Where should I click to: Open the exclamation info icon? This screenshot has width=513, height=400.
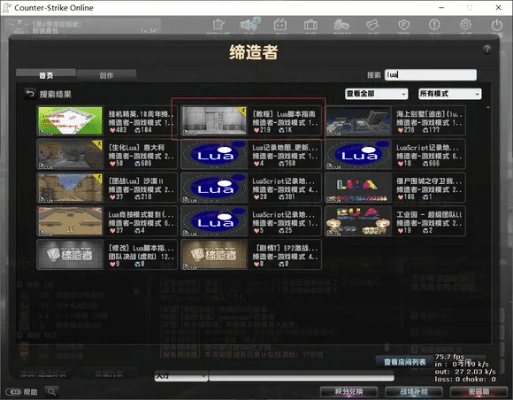coord(434,25)
